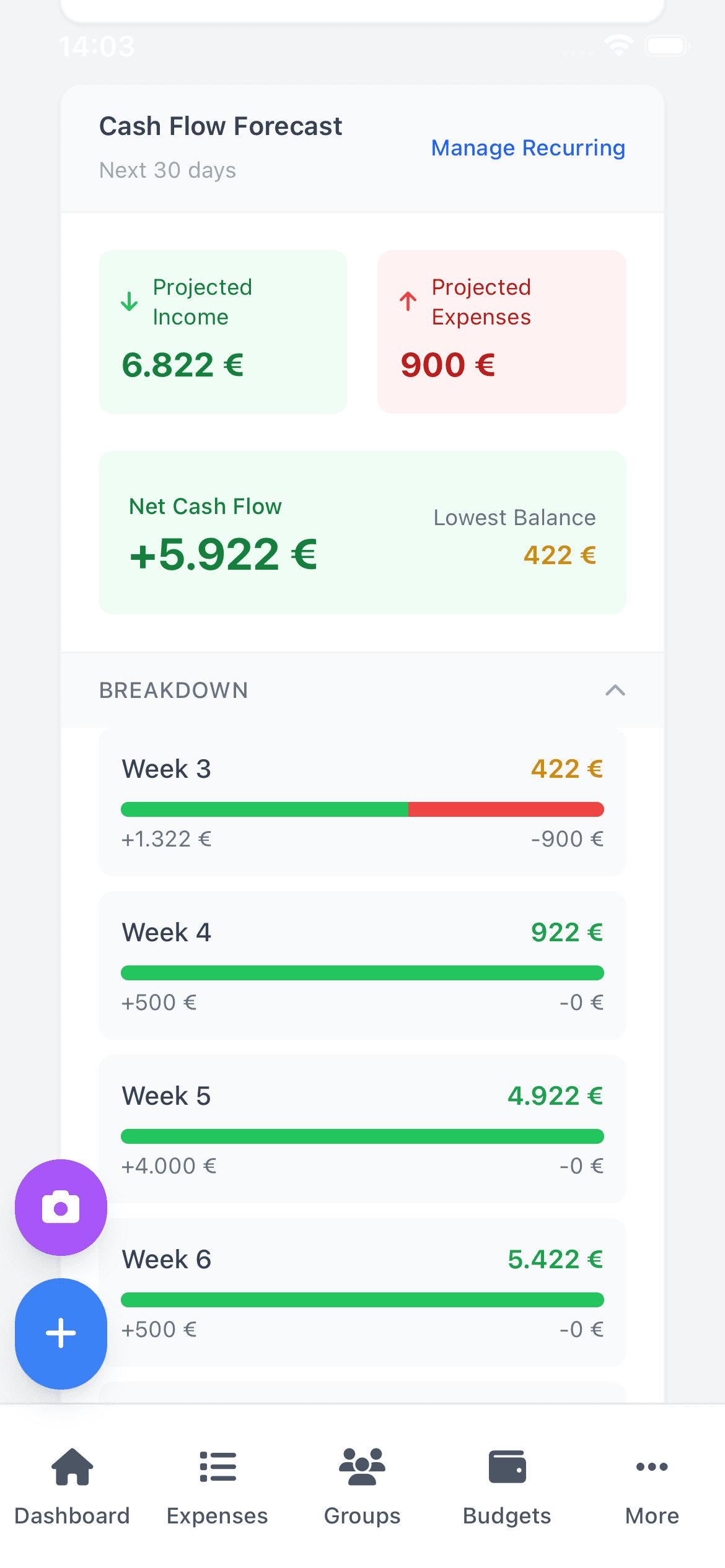Select the Week 5 forecast card

point(362,1127)
